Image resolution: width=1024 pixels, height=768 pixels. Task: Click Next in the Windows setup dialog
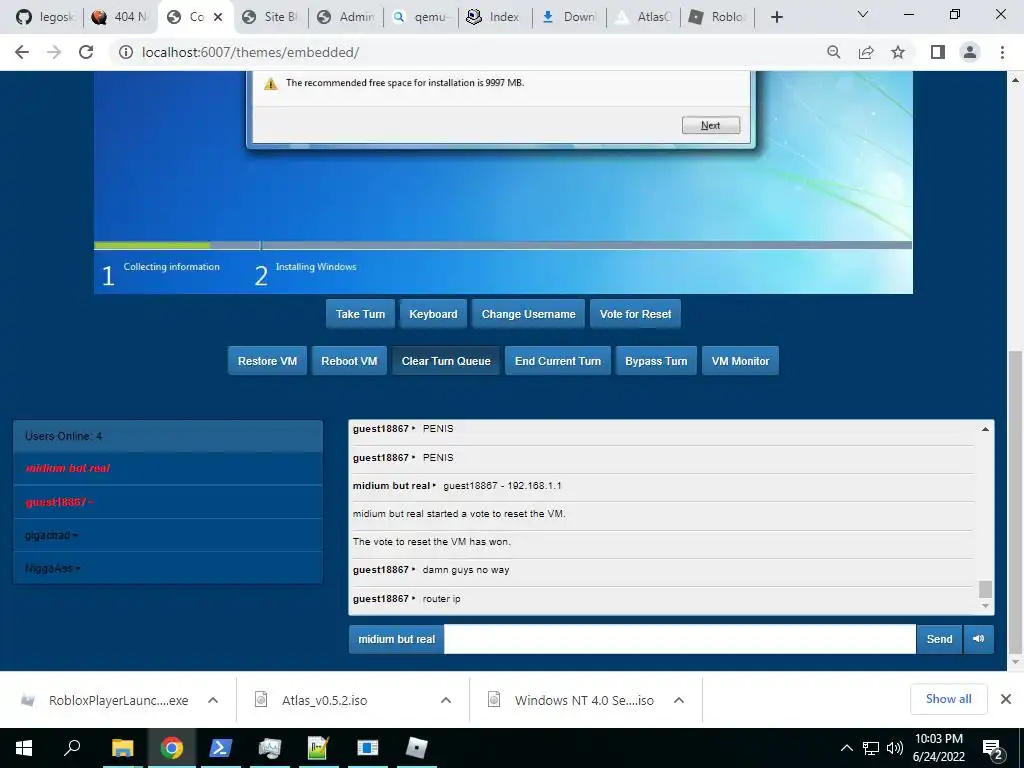(x=711, y=125)
